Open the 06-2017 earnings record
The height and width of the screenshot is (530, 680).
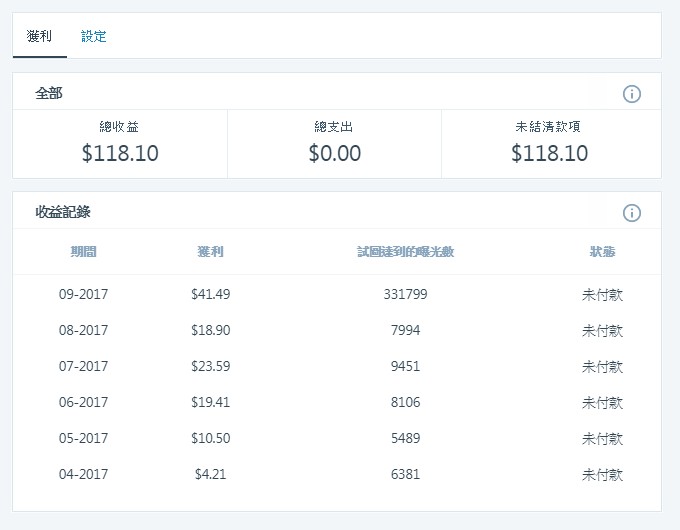tap(84, 403)
